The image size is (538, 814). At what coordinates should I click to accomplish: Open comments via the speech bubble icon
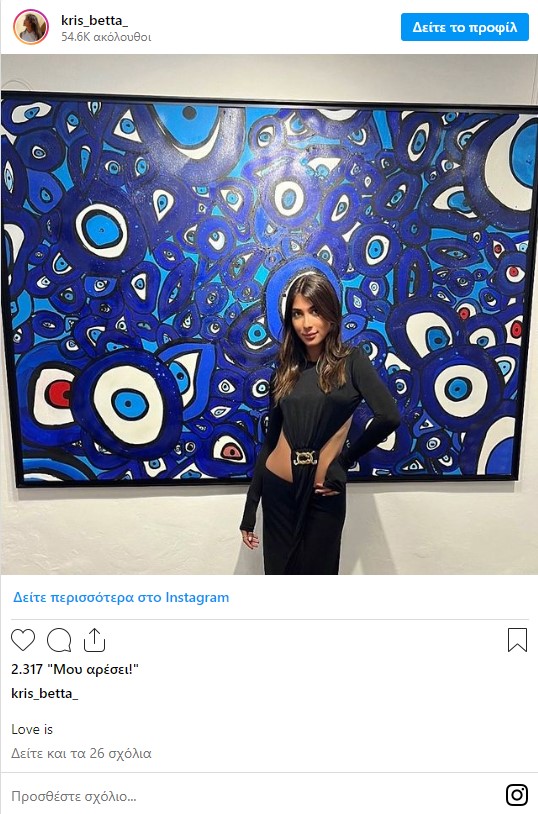point(59,640)
